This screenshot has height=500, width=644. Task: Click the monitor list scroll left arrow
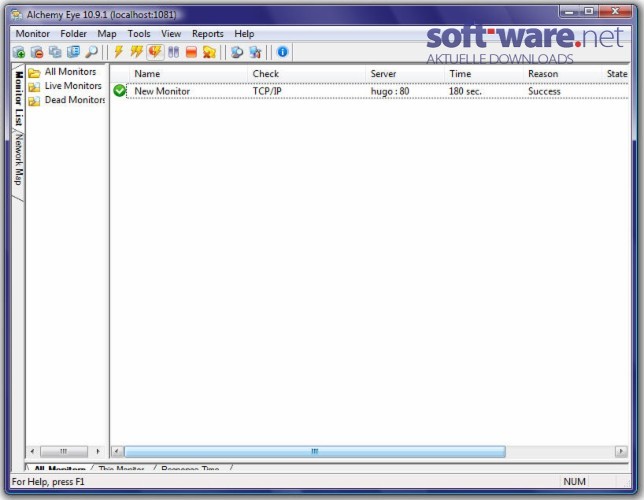coord(117,452)
